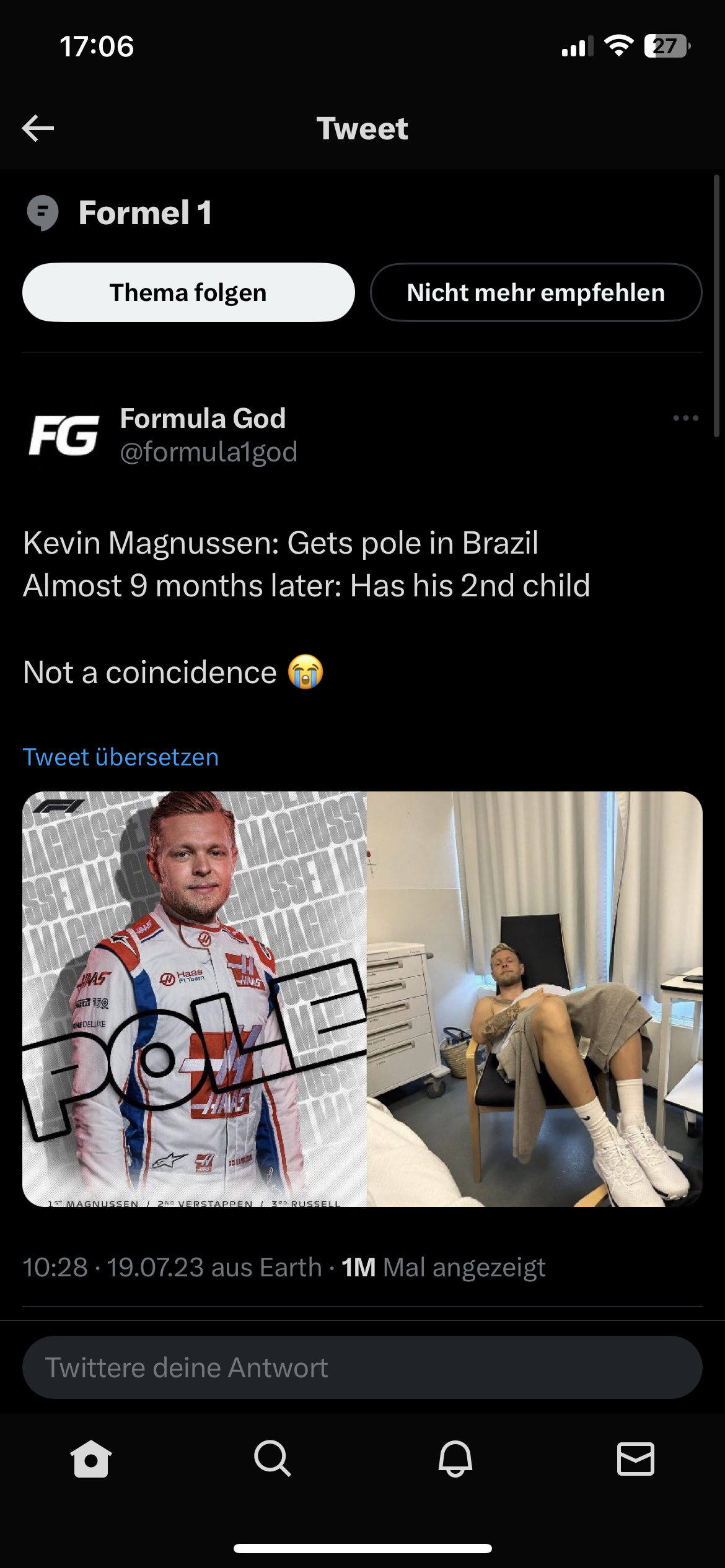Click the vertical scrollbar on the right edge
725x1568 pixels.
pos(717,307)
